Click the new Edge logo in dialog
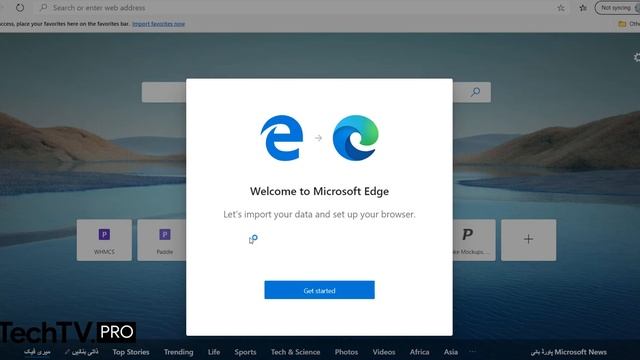The height and width of the screenshot is (360, 640). pyautogui.click(x=356, y=138)
